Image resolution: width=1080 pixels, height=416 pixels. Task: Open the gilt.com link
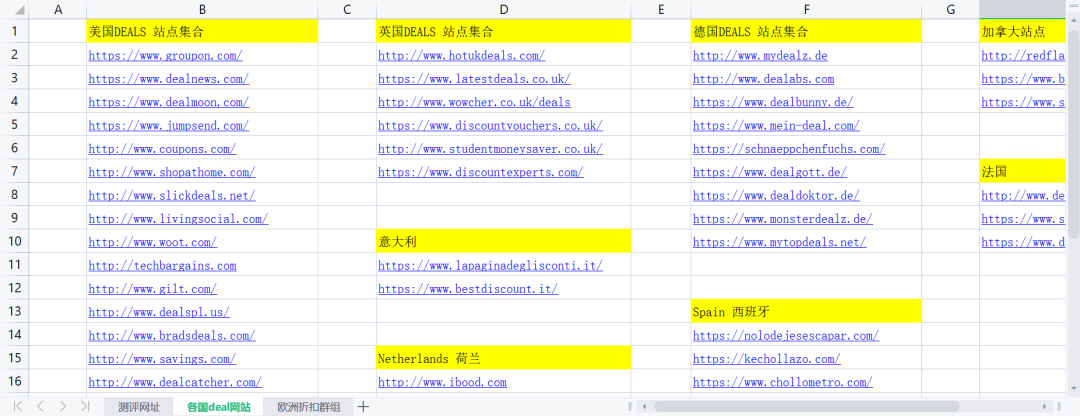point(153,289)
